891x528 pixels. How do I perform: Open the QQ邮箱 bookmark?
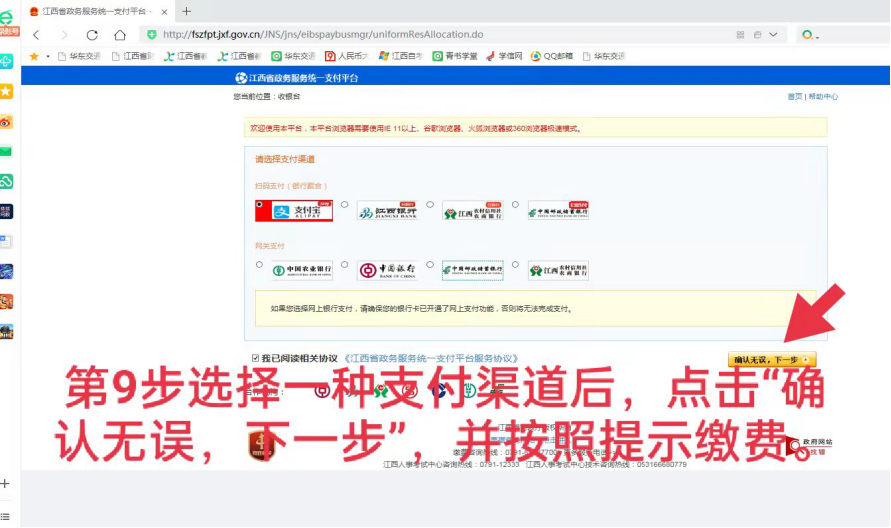point(551,57)
